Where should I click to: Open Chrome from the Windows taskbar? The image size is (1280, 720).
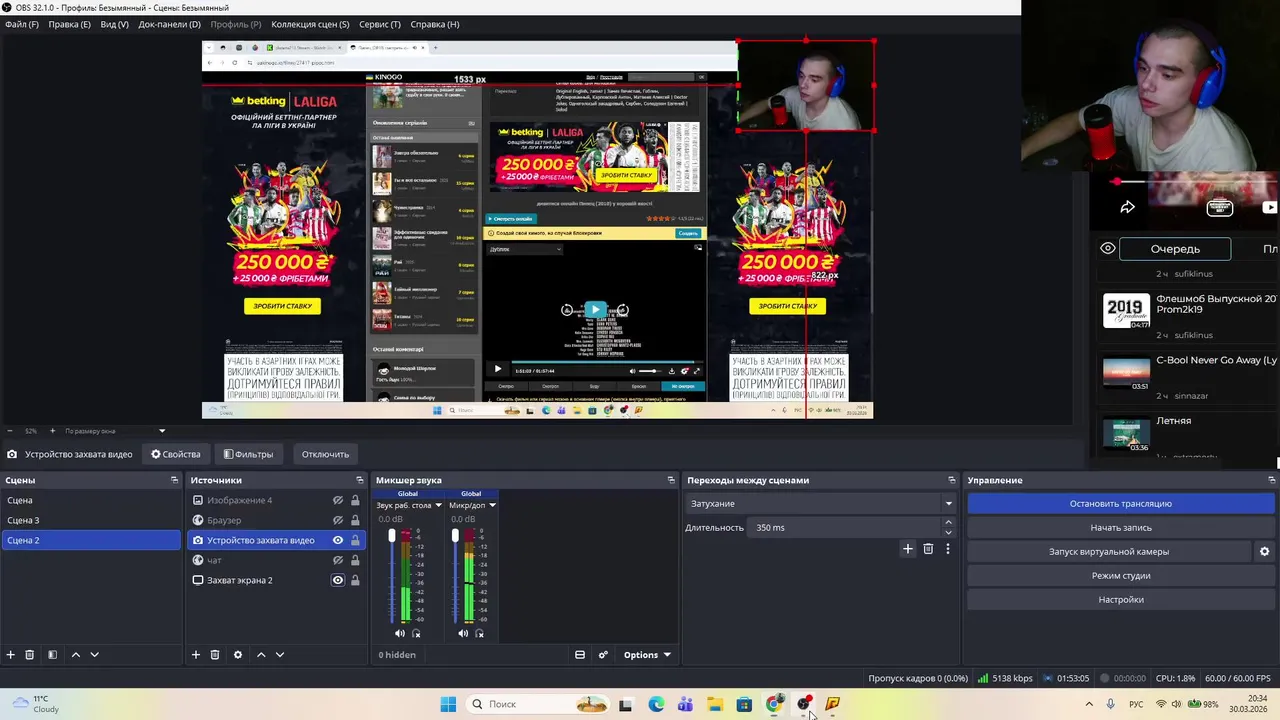(774, 704)
